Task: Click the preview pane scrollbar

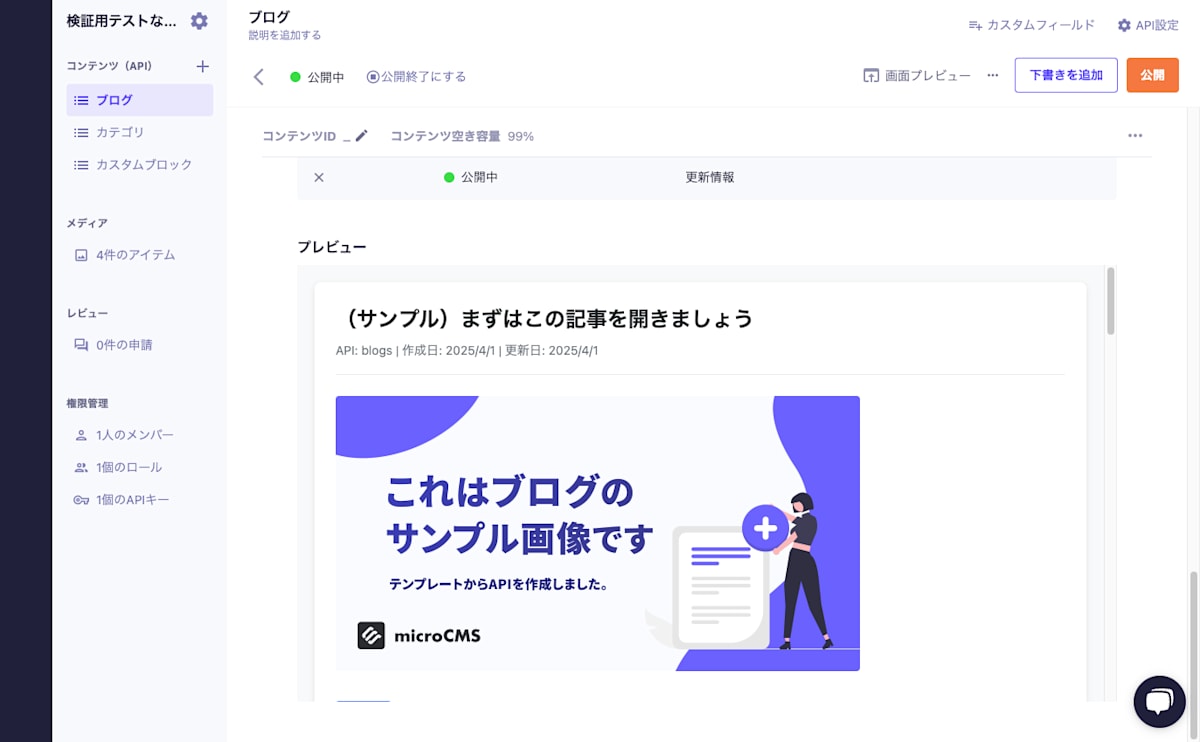Action: click(1111, 301)
